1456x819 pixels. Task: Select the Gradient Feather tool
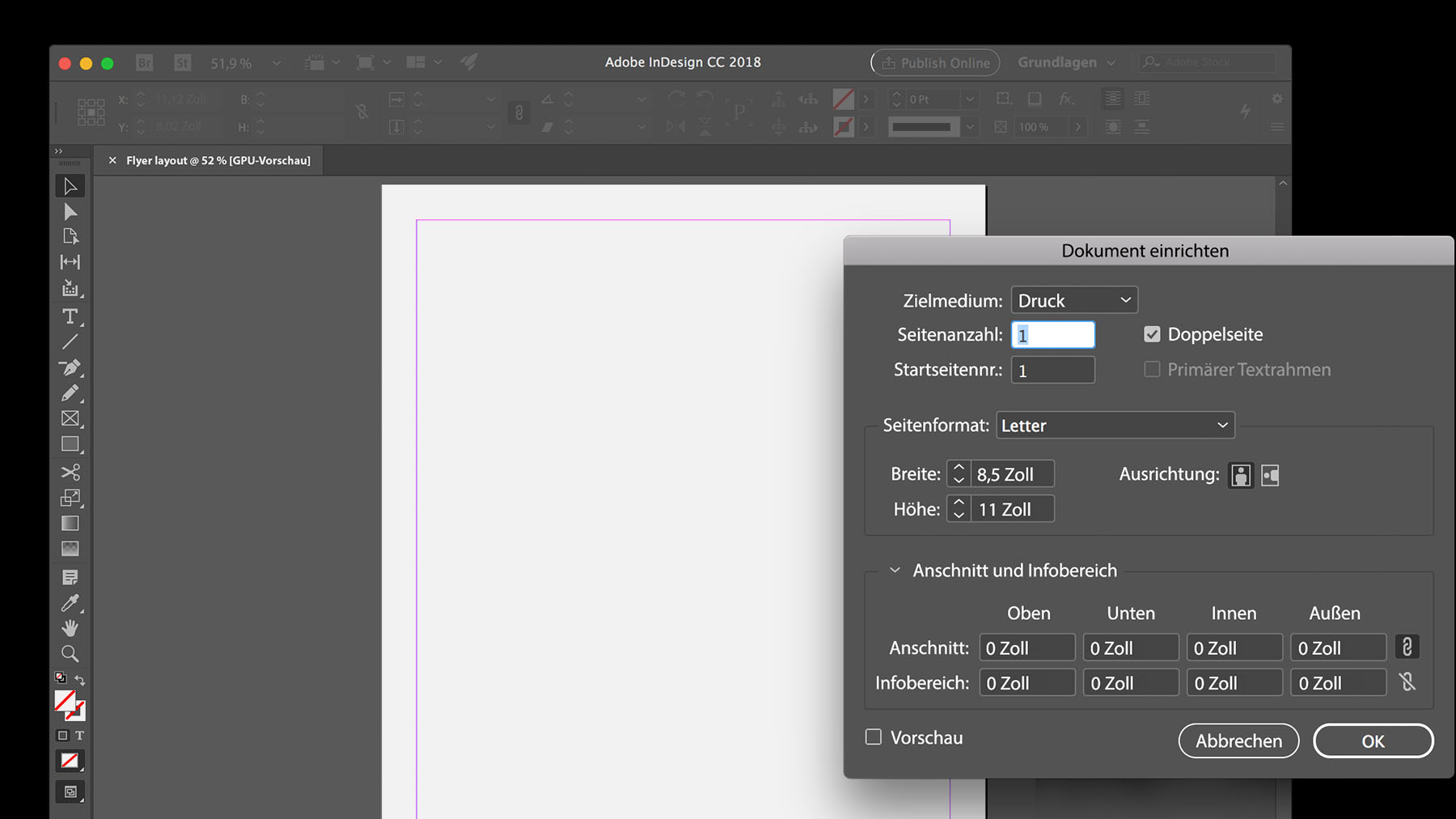70,549
